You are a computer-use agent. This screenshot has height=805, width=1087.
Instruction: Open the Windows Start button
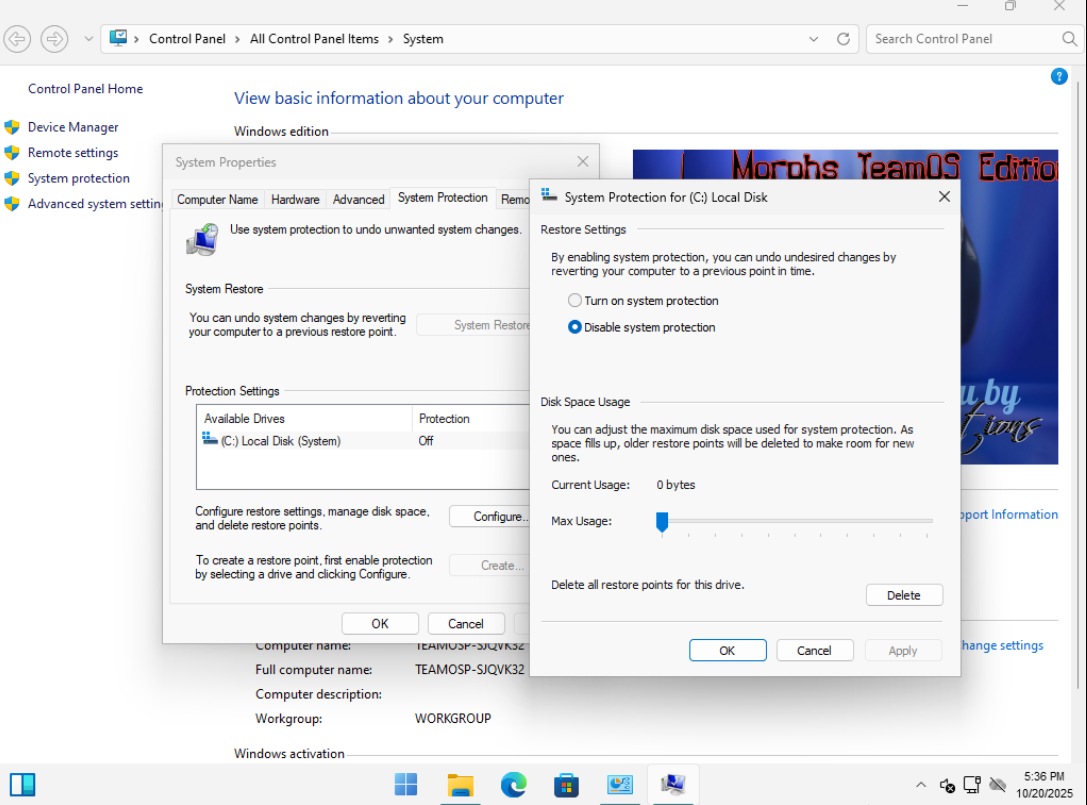406,784
